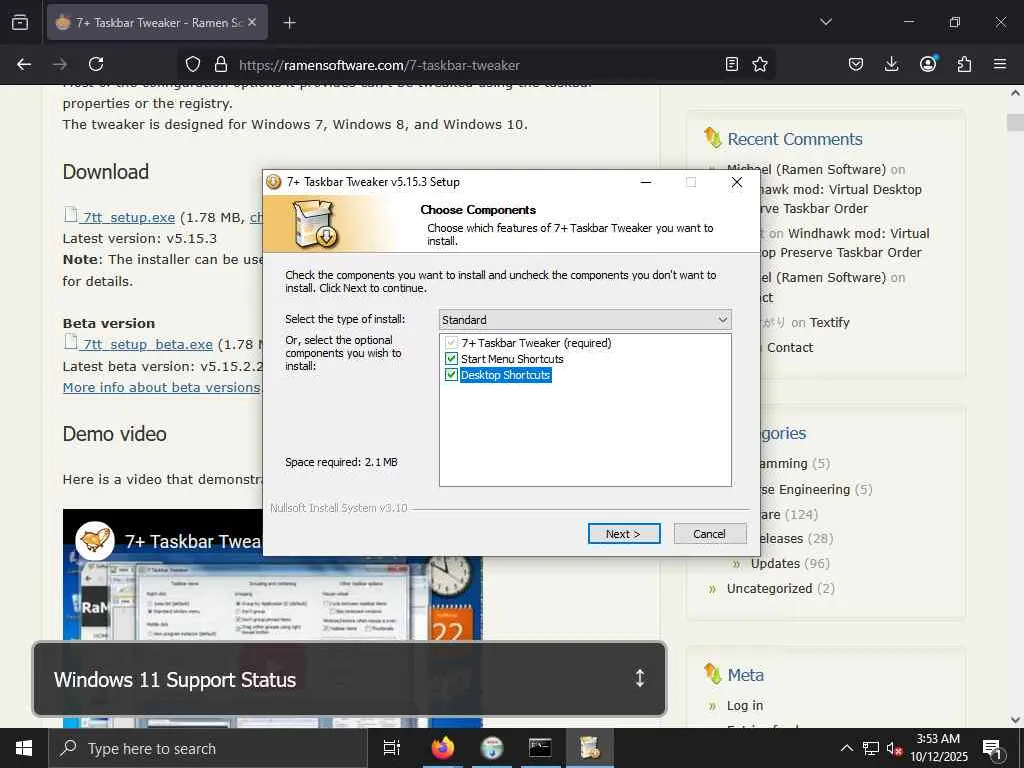Open Firefox account icon
The image size is (1024, 768).
[928, 63]
